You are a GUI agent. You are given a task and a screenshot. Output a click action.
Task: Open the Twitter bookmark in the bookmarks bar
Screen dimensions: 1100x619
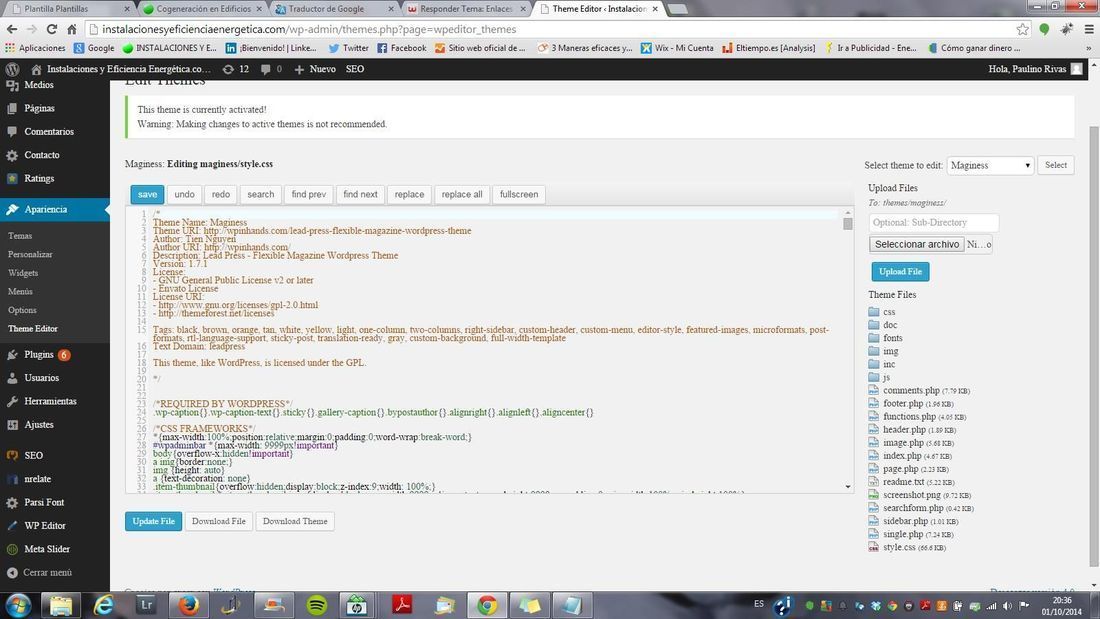coord(349,48)
